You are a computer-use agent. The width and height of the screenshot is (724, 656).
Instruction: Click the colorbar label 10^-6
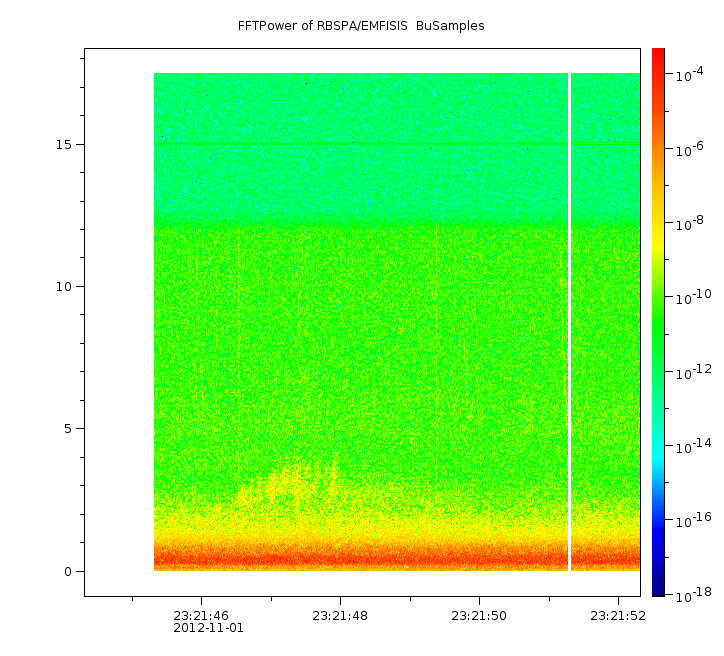click(689, 150)
